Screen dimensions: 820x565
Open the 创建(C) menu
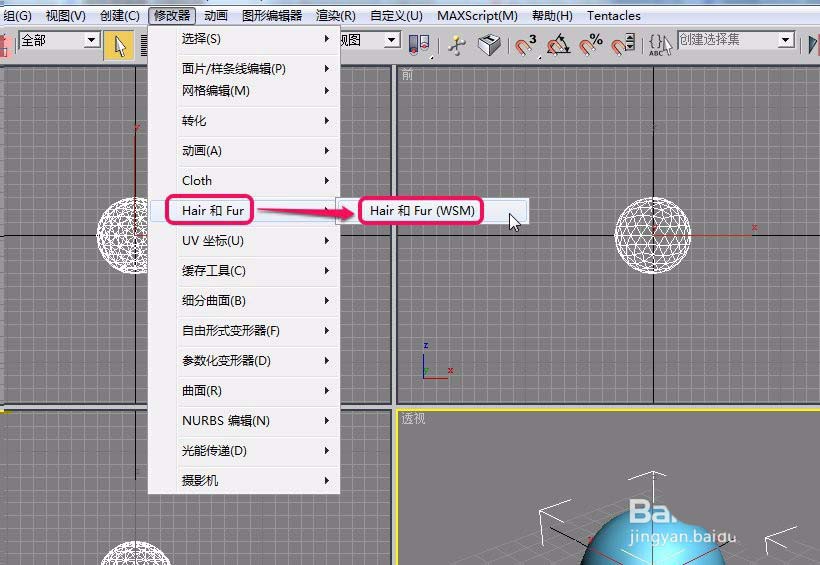pyautogui.click(x=120, y=16)
